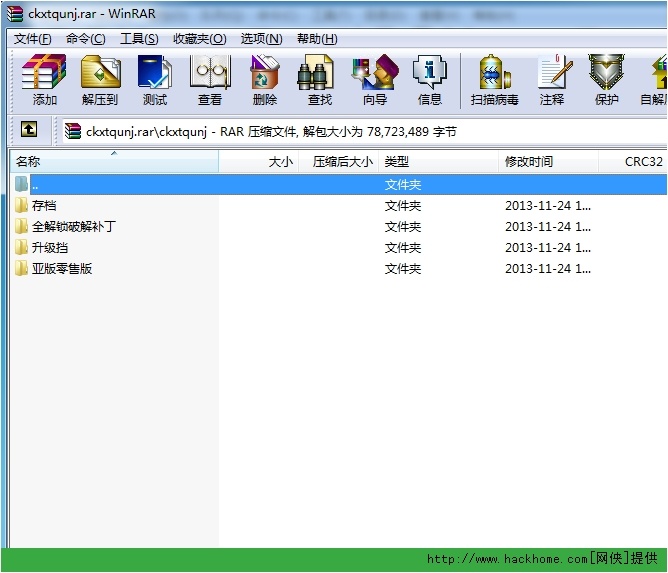Launch the 向导 (Wizard) icon
Screen dimensions: 668x573
coord(375,80)
